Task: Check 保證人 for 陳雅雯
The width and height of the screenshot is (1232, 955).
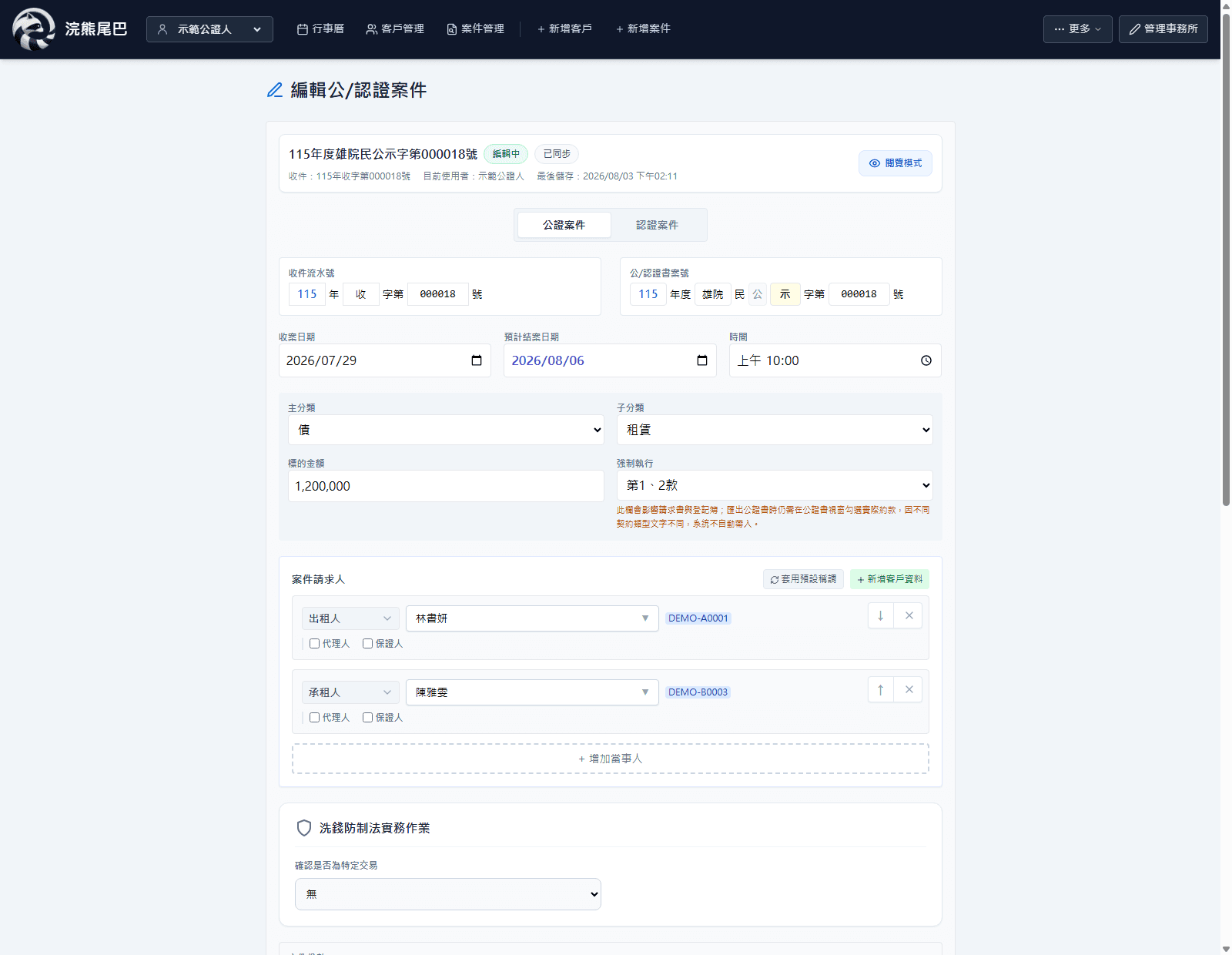Action: point(367,718)
